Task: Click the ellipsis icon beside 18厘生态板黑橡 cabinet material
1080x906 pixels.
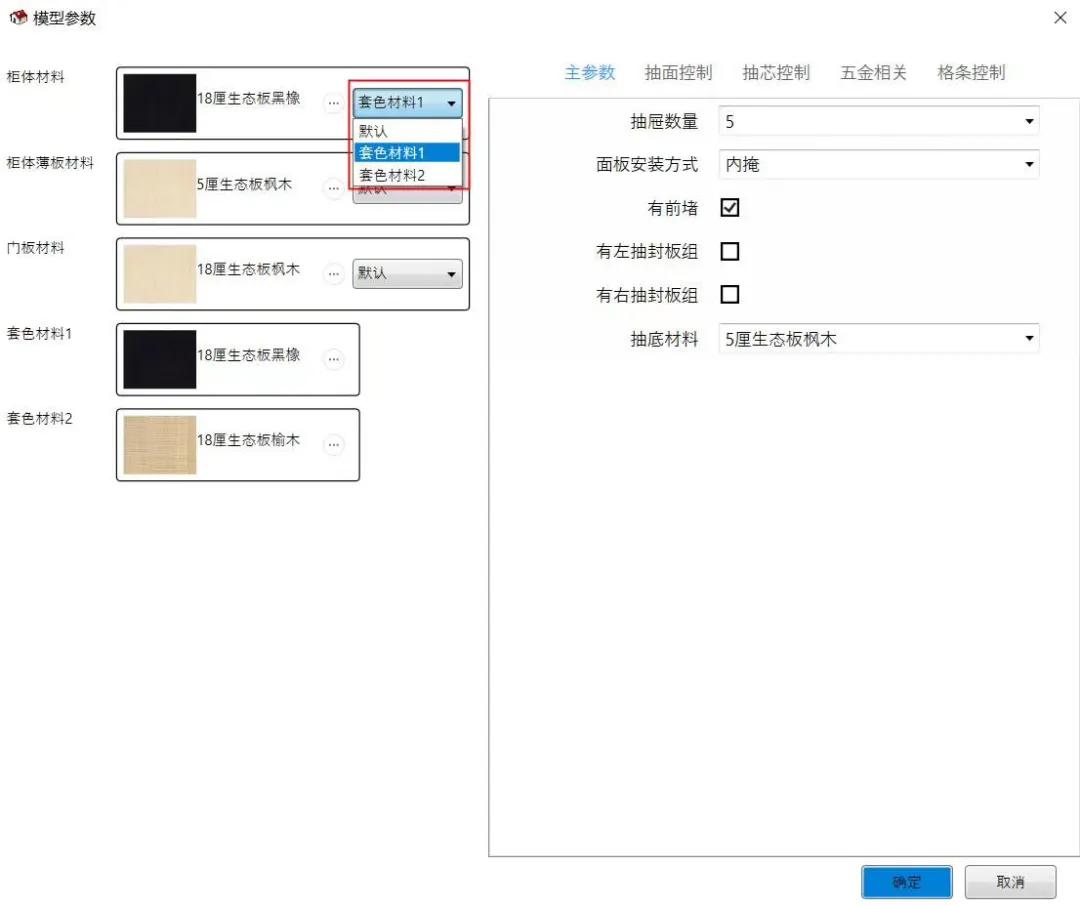Action: 334,102
